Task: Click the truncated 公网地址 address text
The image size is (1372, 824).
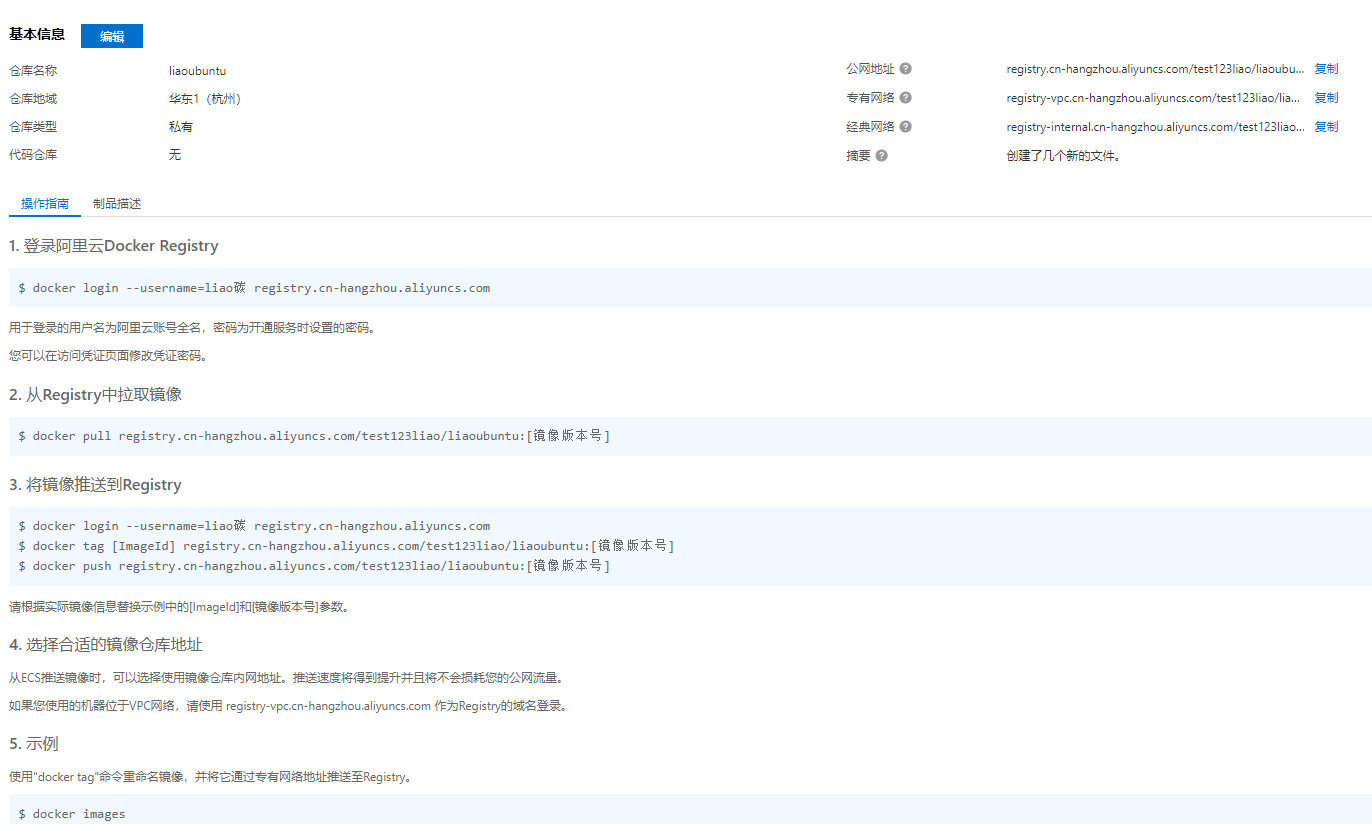Action: (1150, 68)
